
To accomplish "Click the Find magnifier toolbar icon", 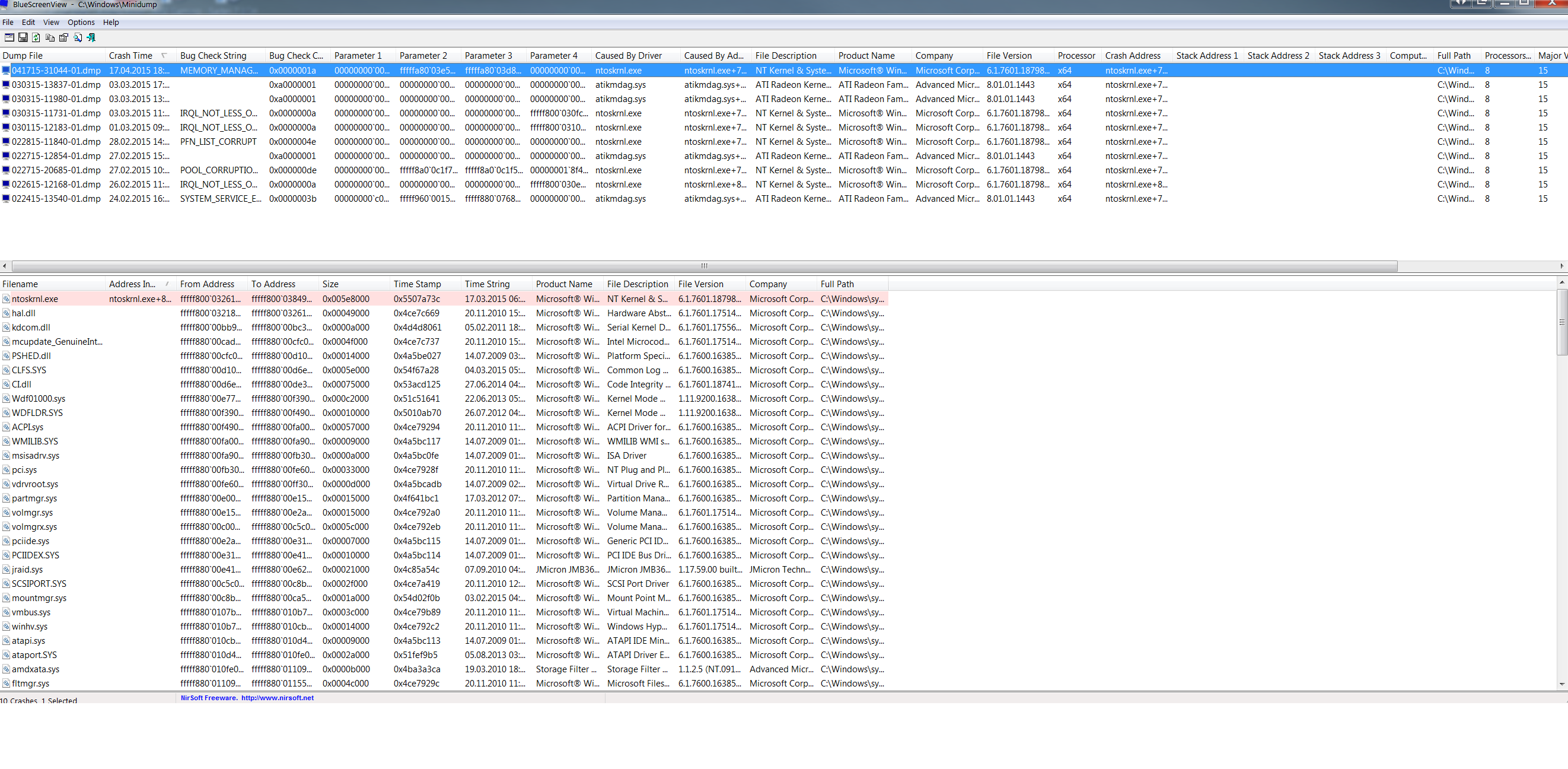I will pos(77,38).
